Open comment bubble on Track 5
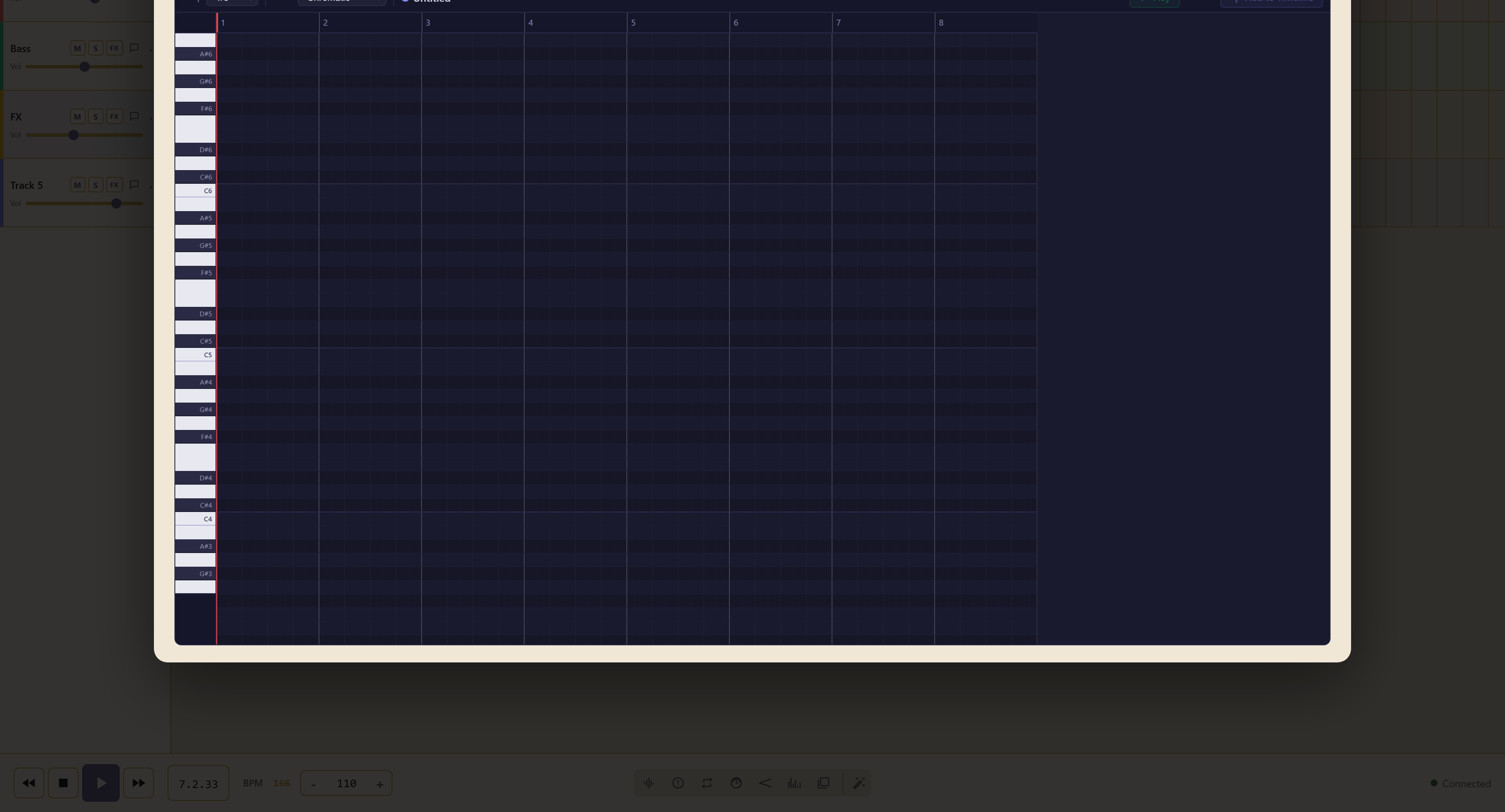This screenshot has height=812, width=1505. pyautogui.click(x=134, y=185)
